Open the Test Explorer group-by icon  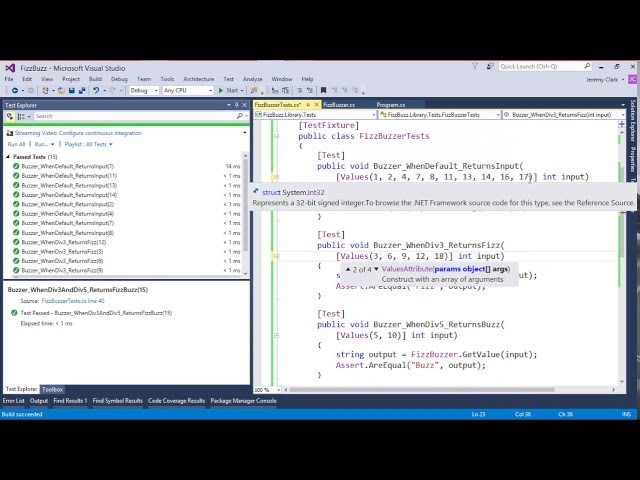pyautogui.click(x=22, y=116)
